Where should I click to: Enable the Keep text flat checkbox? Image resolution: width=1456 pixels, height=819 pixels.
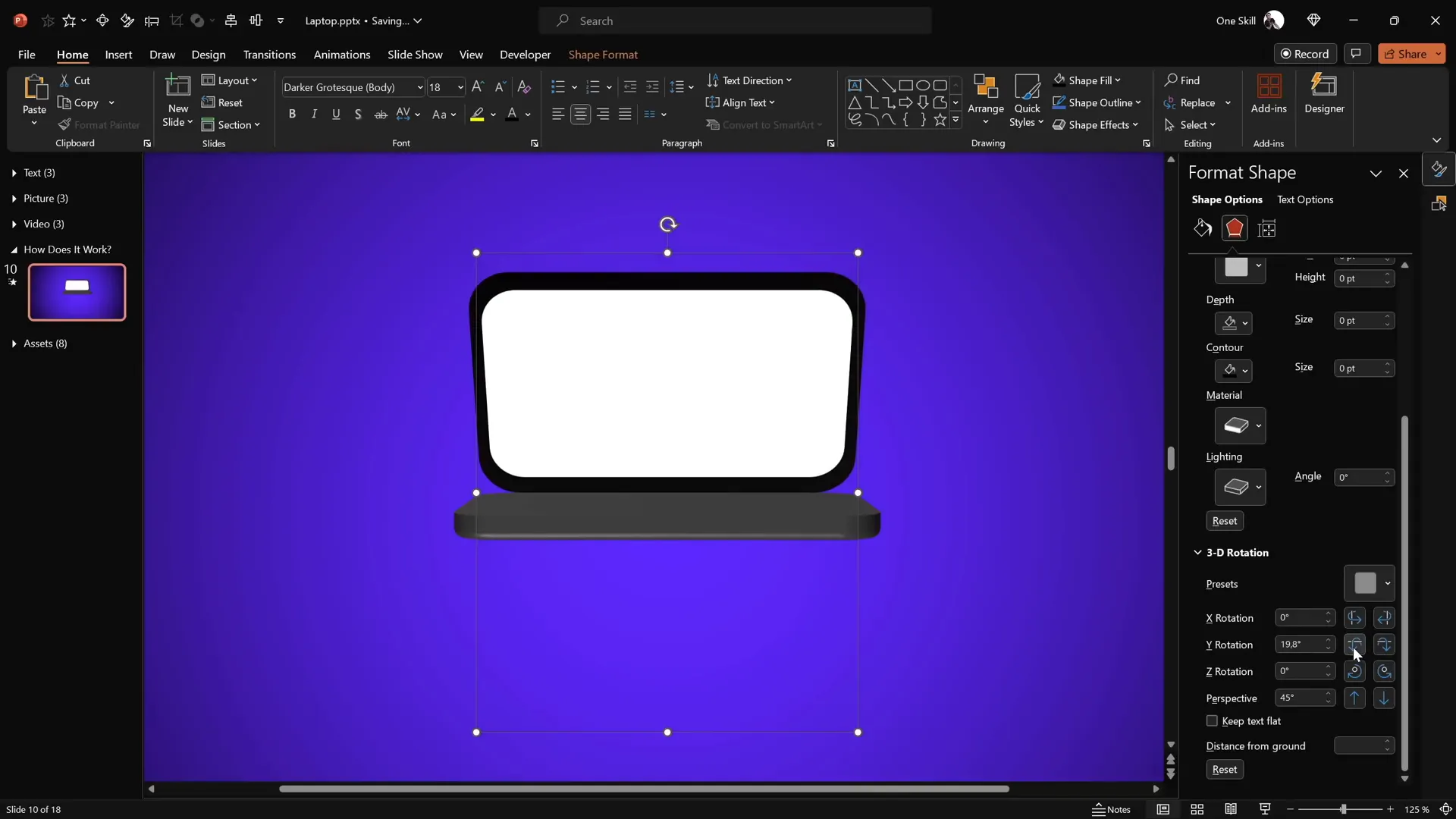tap(1211, 721)
